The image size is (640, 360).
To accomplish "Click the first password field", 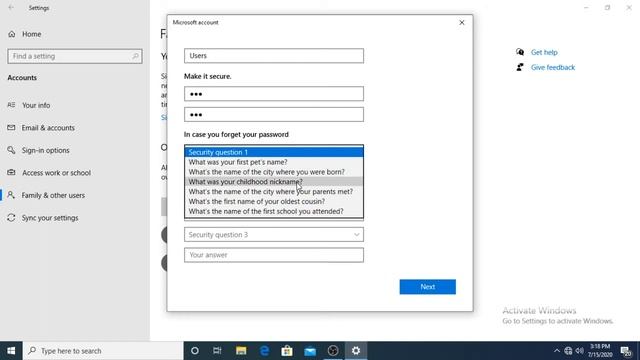I will tap(274, 94).
